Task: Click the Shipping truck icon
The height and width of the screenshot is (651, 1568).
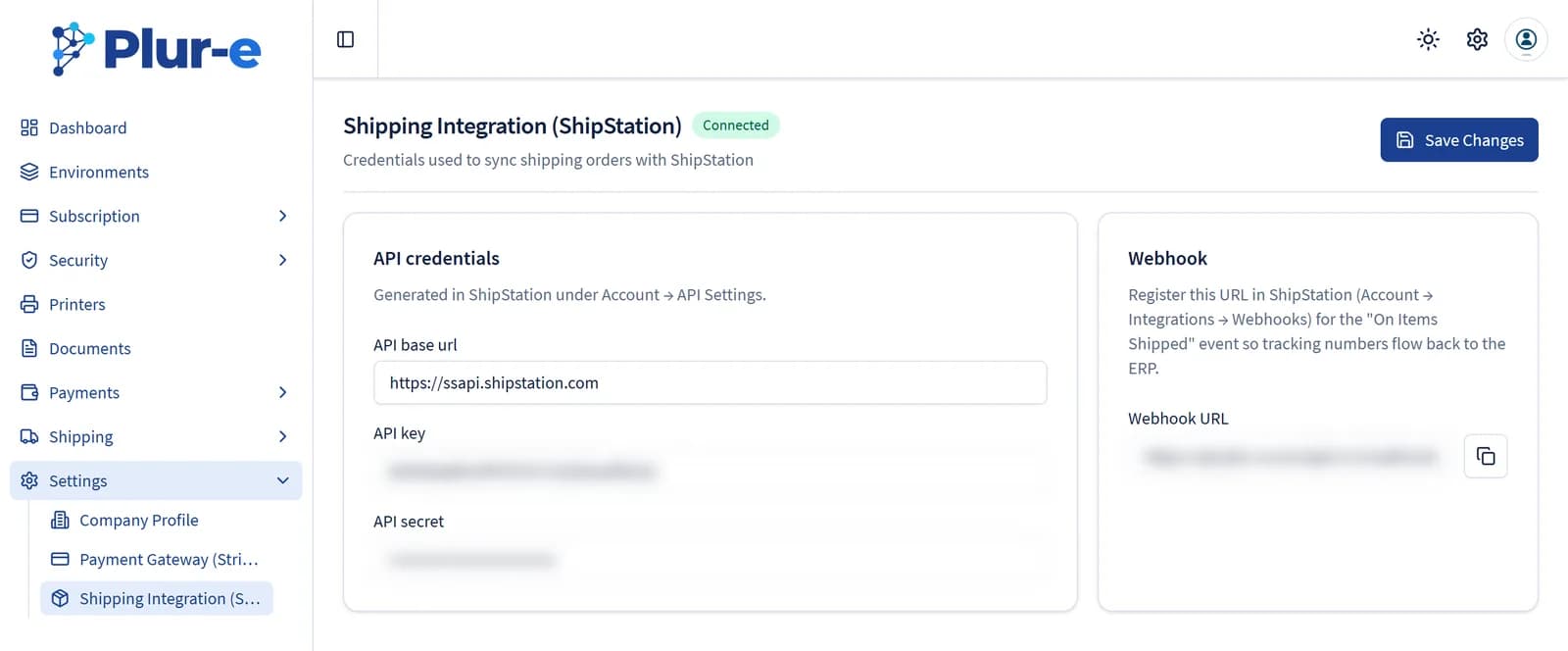Action: pyautogui.click(x=29, y=436)
